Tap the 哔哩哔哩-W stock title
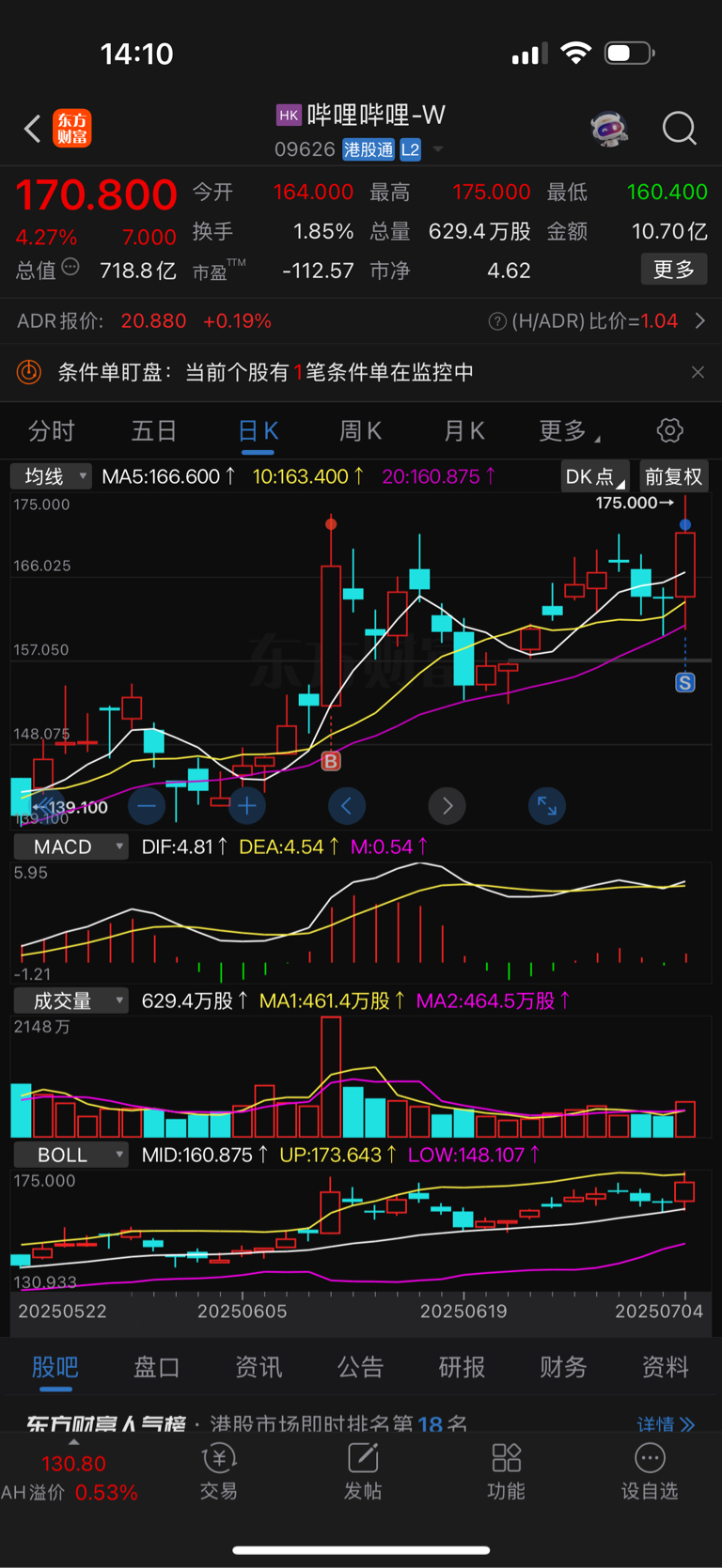This screenshot has width=722, height=1568. pyautogui.click(x=376, y=116)
